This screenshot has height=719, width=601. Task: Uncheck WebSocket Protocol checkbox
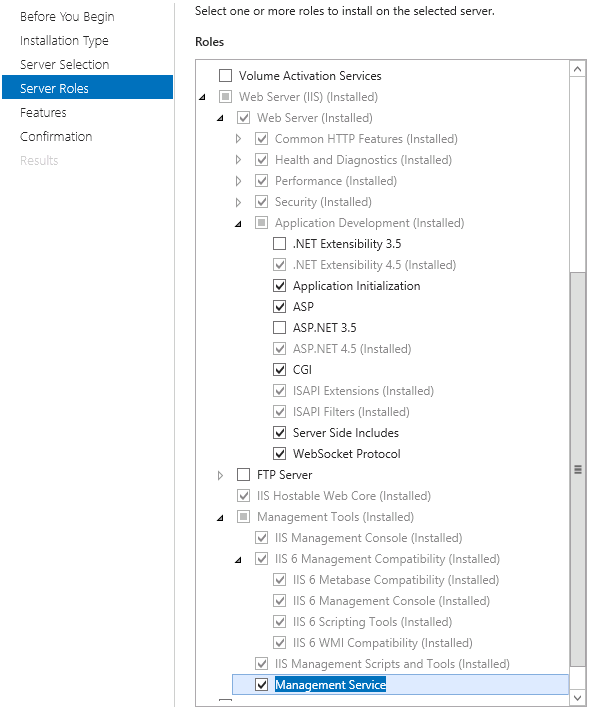279,454
